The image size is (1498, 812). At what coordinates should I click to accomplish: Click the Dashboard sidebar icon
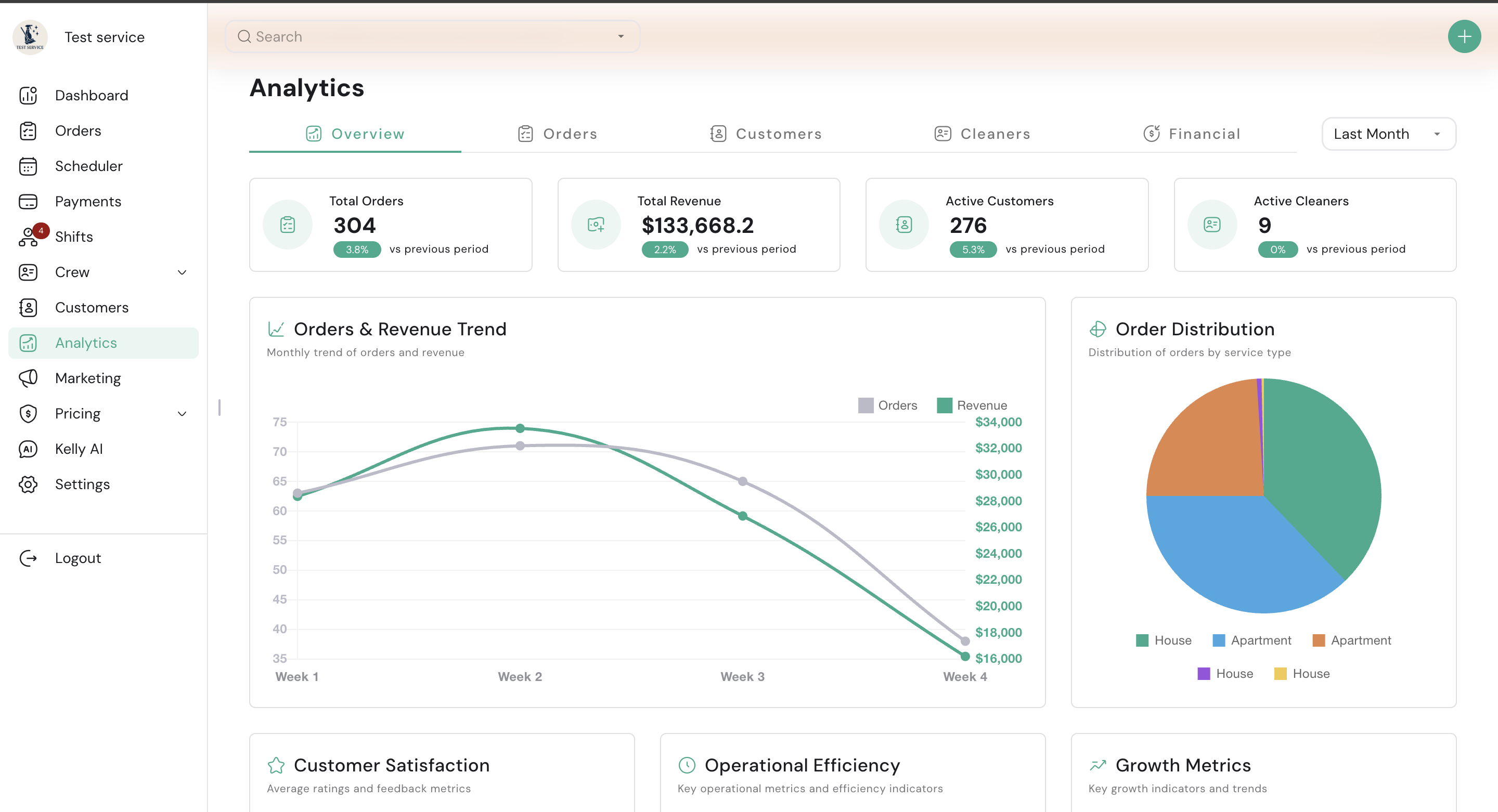pyautogui.click(x=28, y=95)
